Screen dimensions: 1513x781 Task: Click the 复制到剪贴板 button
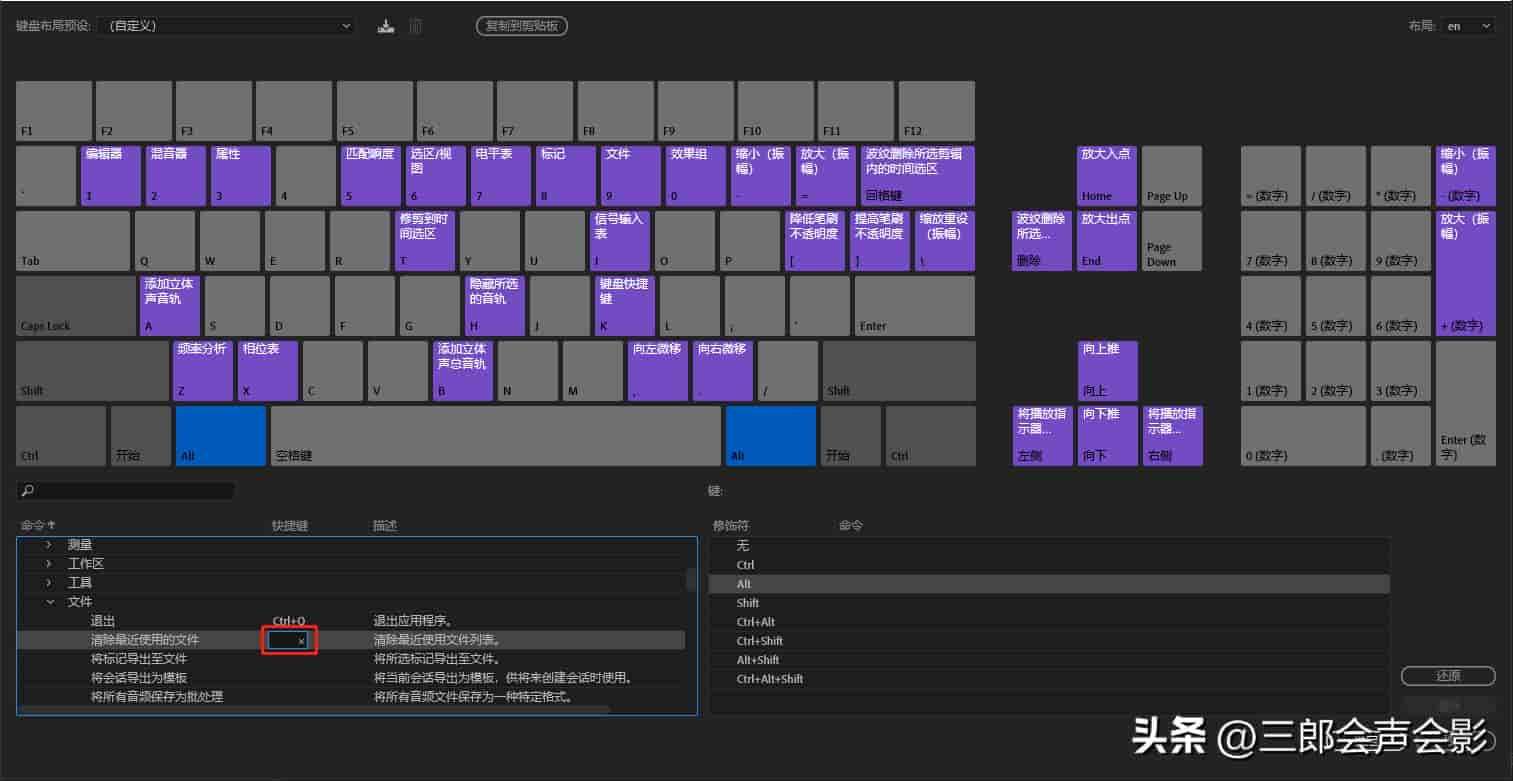pos(522,26)
